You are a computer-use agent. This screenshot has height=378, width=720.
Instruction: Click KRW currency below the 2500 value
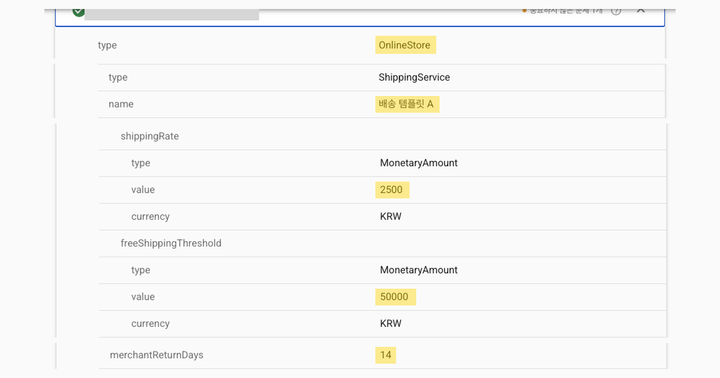(x=391, y=216)
